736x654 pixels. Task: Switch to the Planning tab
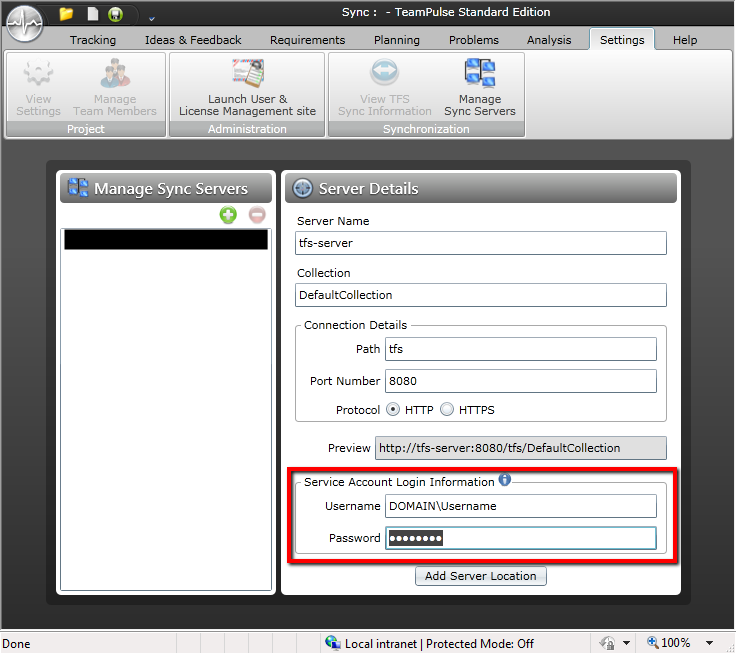[x=397, y=40]
